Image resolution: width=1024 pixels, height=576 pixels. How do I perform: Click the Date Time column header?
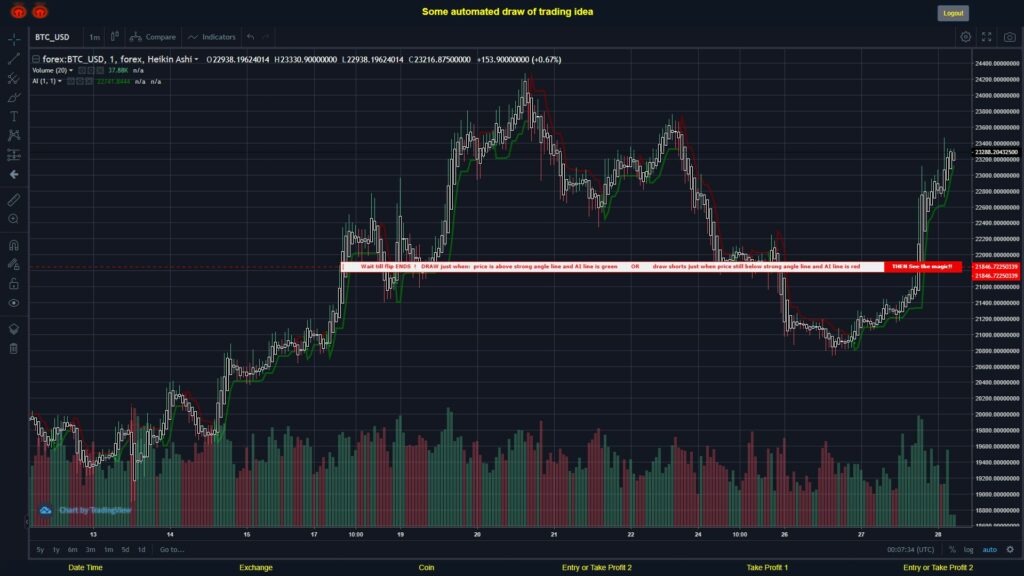tap(86, 568)
